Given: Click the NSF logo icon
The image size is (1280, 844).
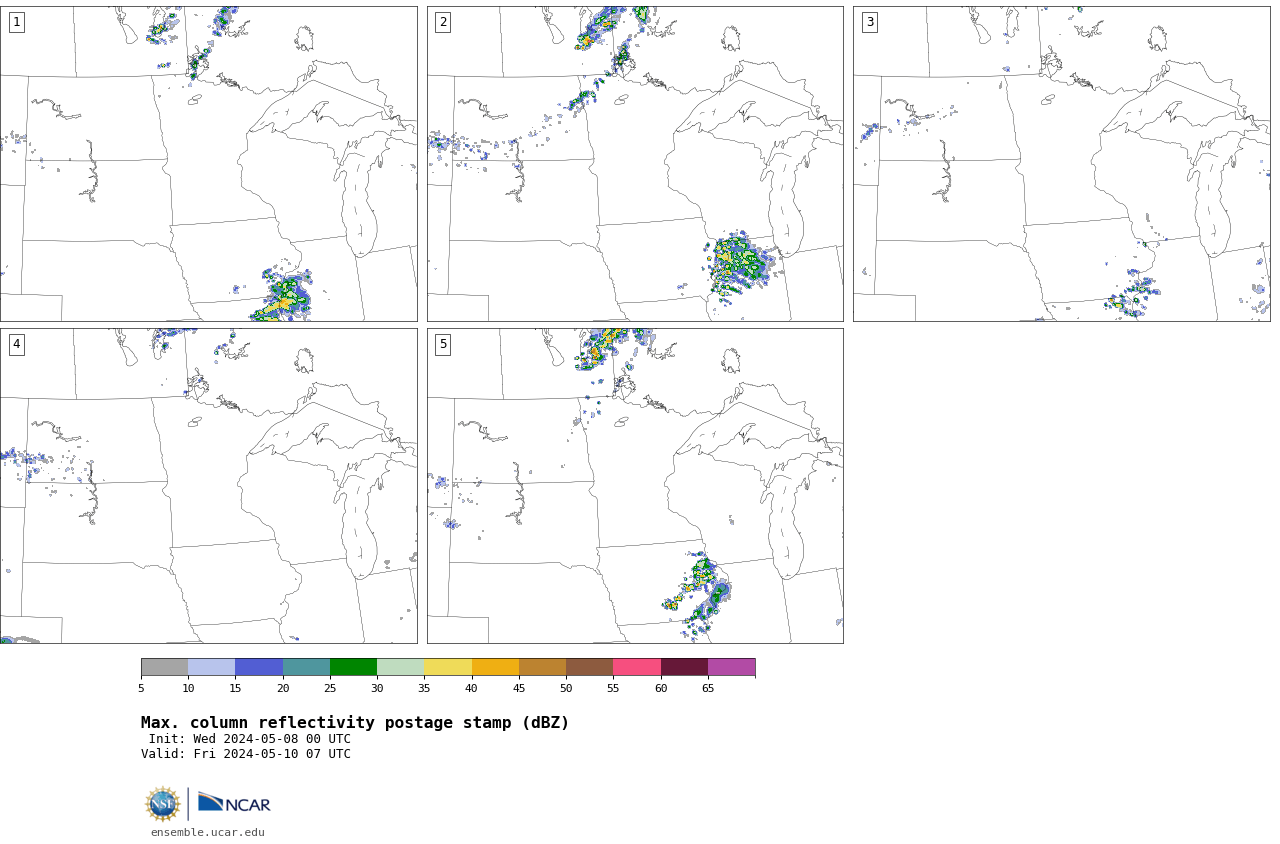Looking at the screenshot, I should (163, 804).
